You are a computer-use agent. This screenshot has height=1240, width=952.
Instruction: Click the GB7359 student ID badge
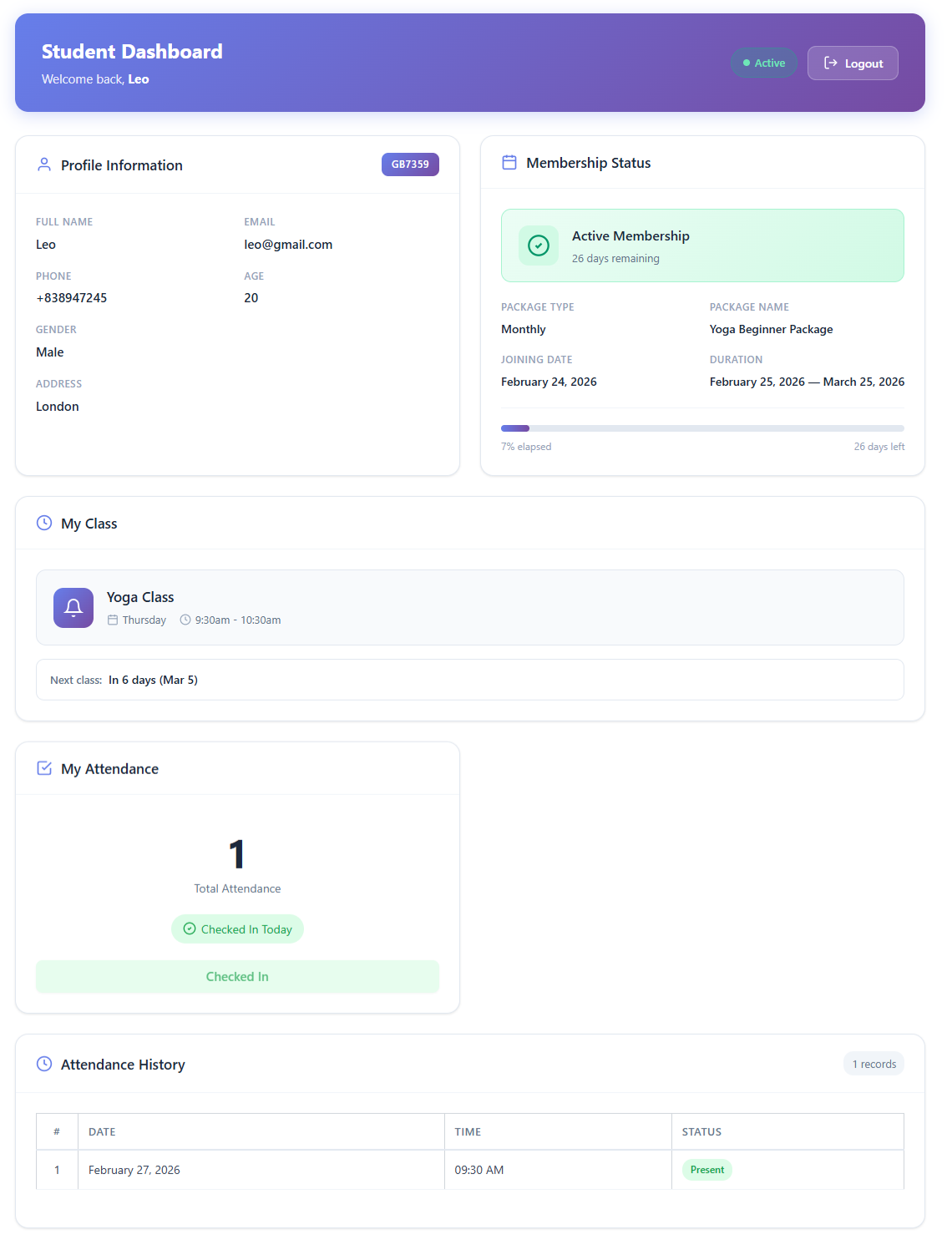(410, 164)
